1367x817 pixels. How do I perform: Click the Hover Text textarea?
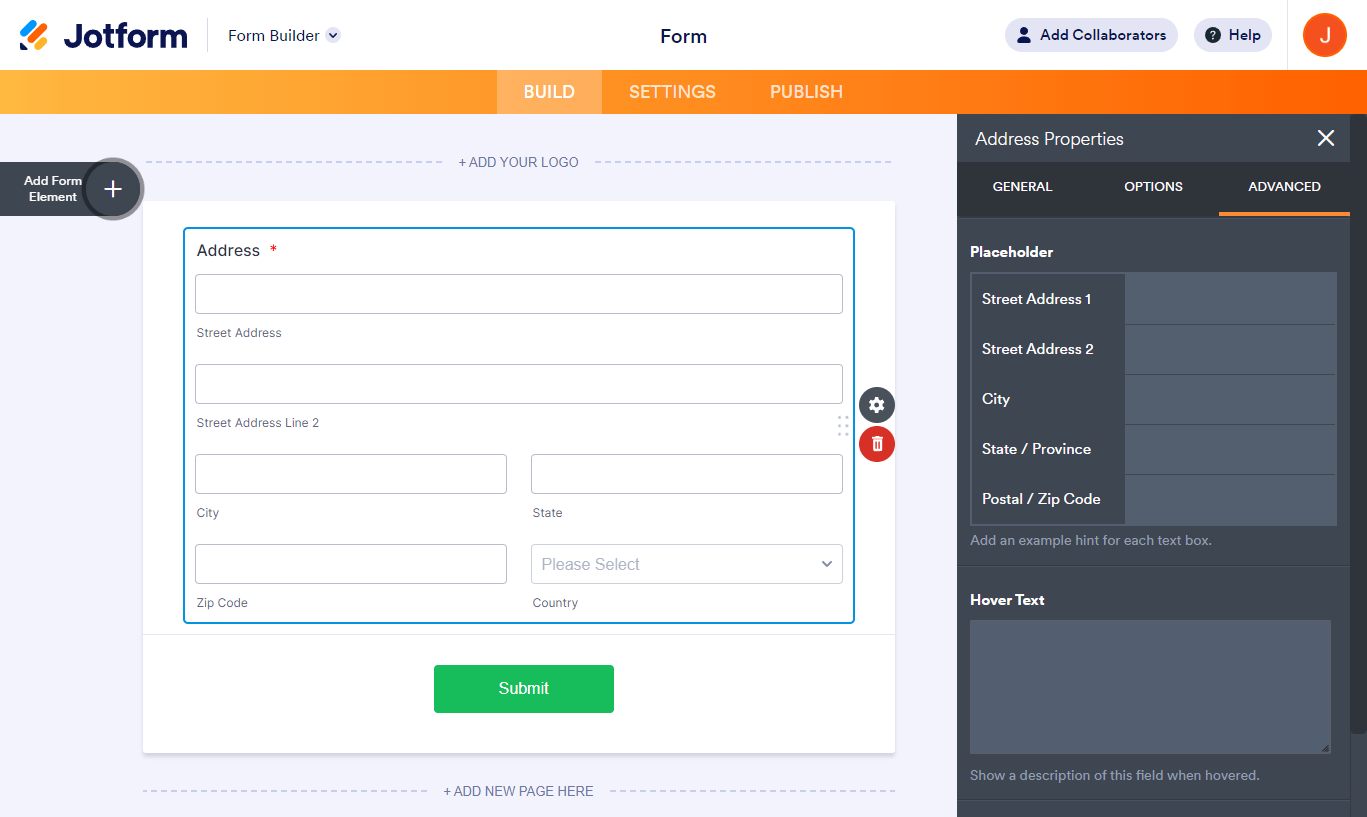1150,687
